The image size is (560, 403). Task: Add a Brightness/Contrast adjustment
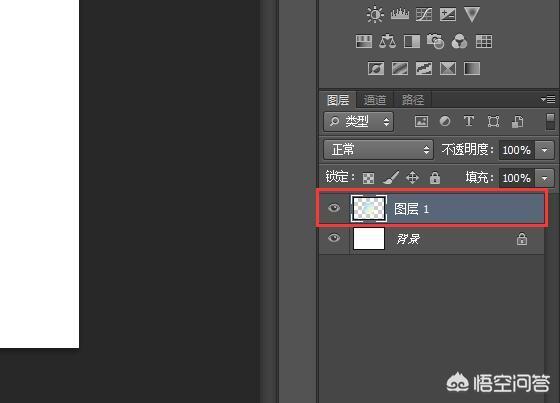click(375, 15)
